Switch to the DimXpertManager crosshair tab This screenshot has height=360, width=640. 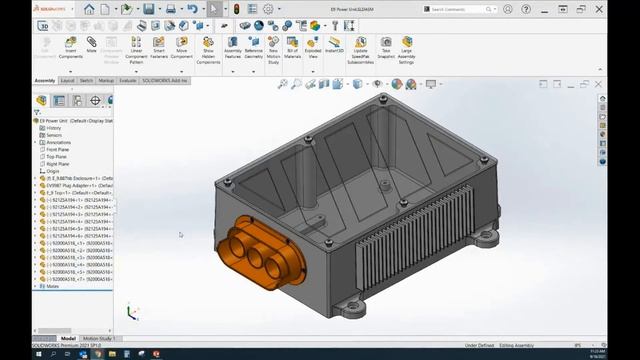click(95, 100)
